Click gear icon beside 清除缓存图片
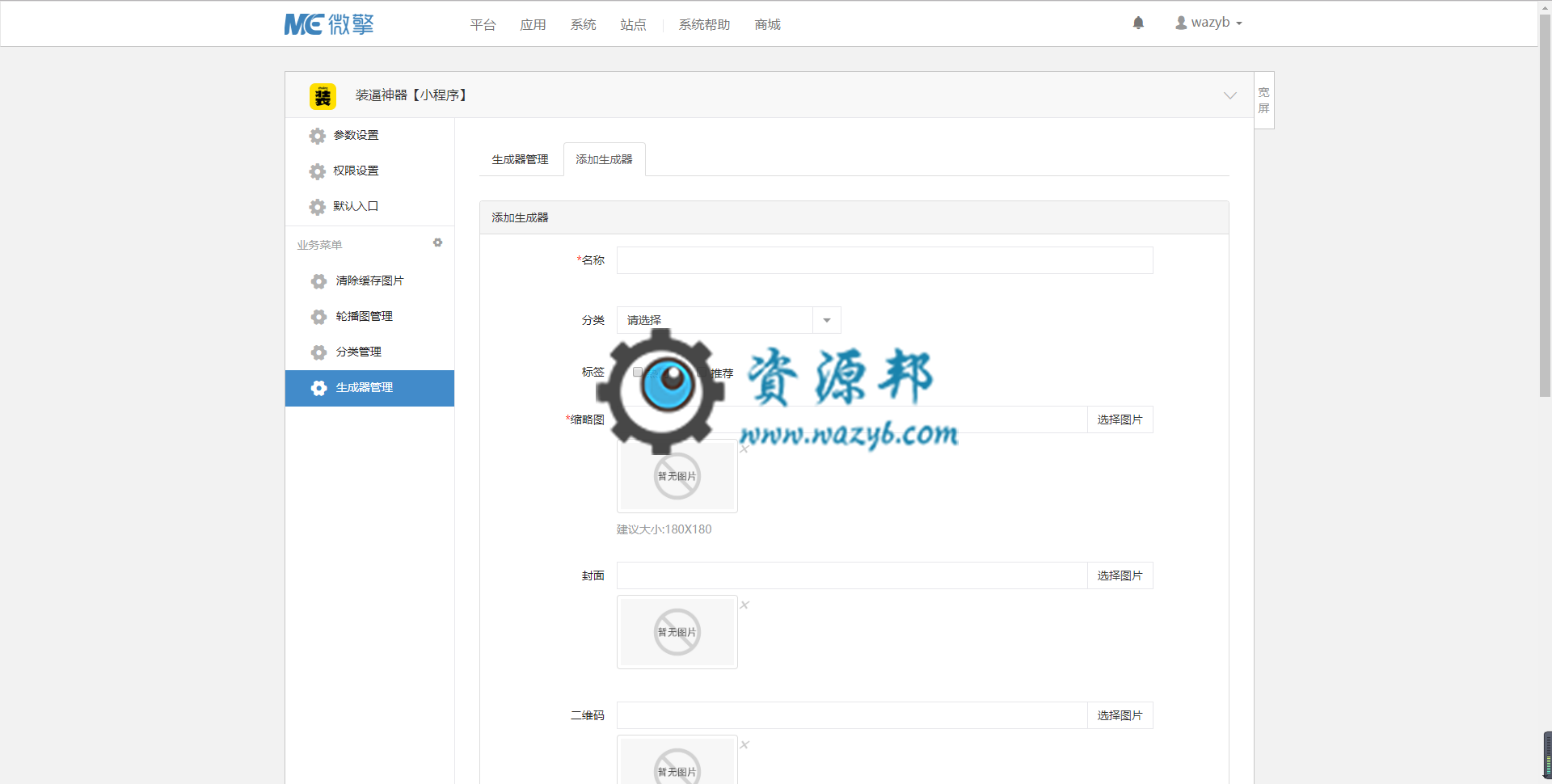This screenshot has width=1552, height=784. tap(319, 281)
